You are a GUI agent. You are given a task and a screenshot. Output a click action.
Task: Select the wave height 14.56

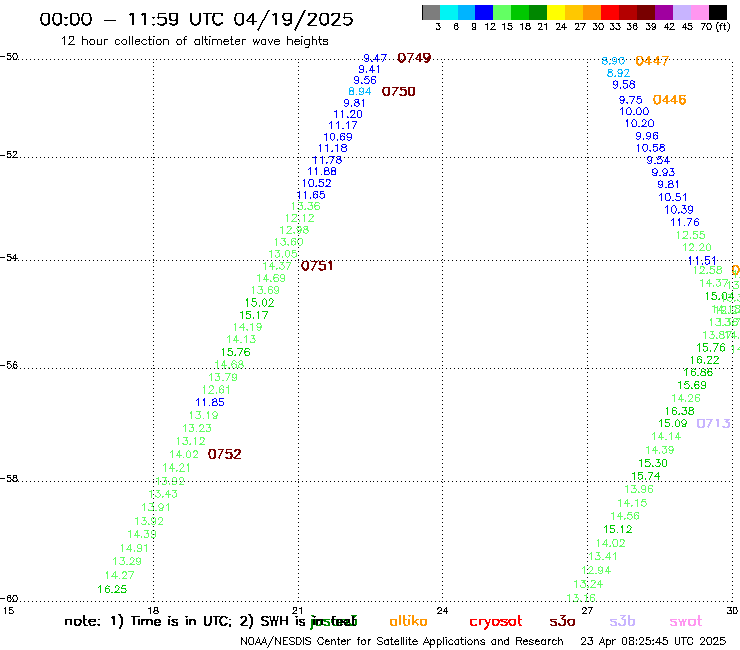625,516
